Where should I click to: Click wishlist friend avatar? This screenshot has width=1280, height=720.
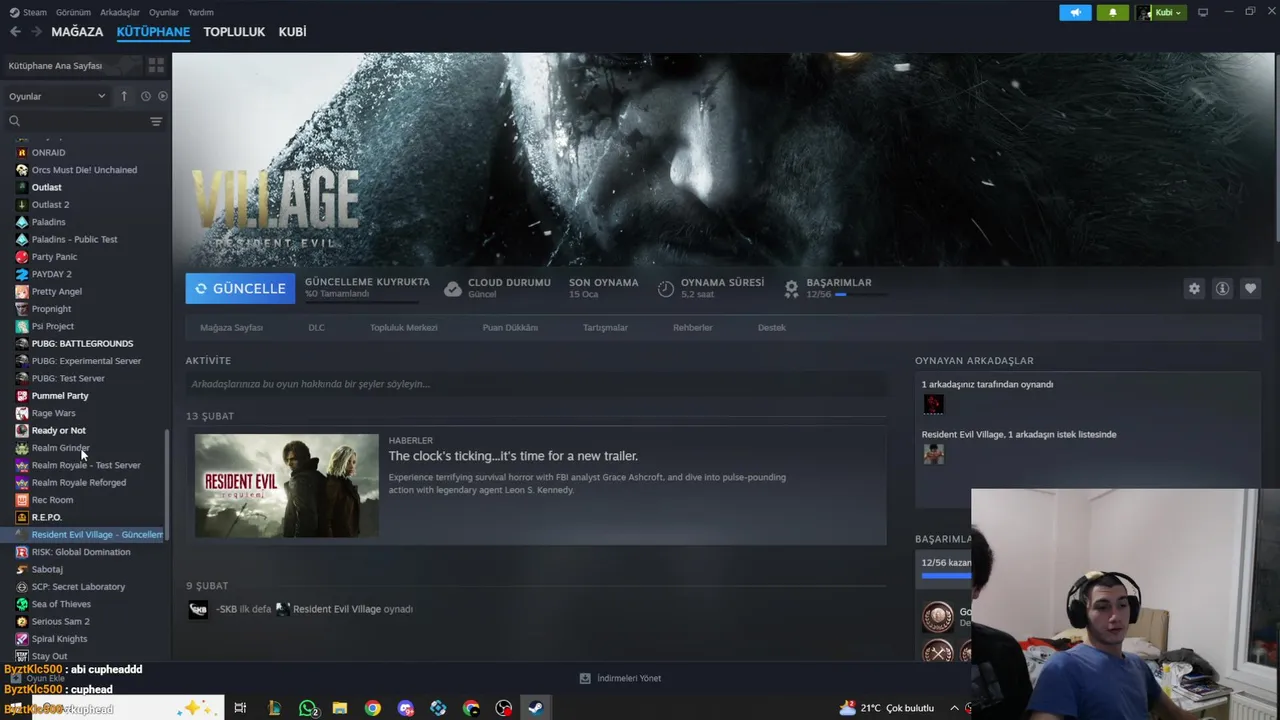coord(933,454)
